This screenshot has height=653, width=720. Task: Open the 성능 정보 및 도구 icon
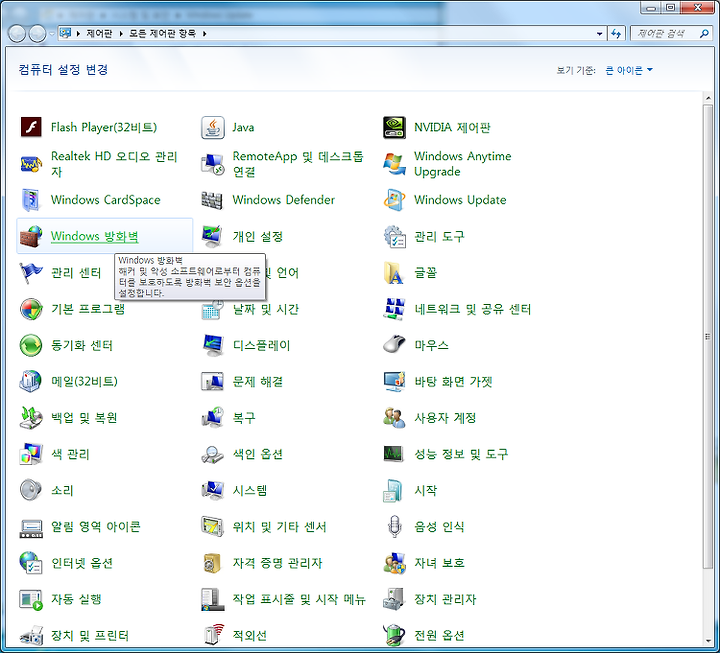(394, 454)
